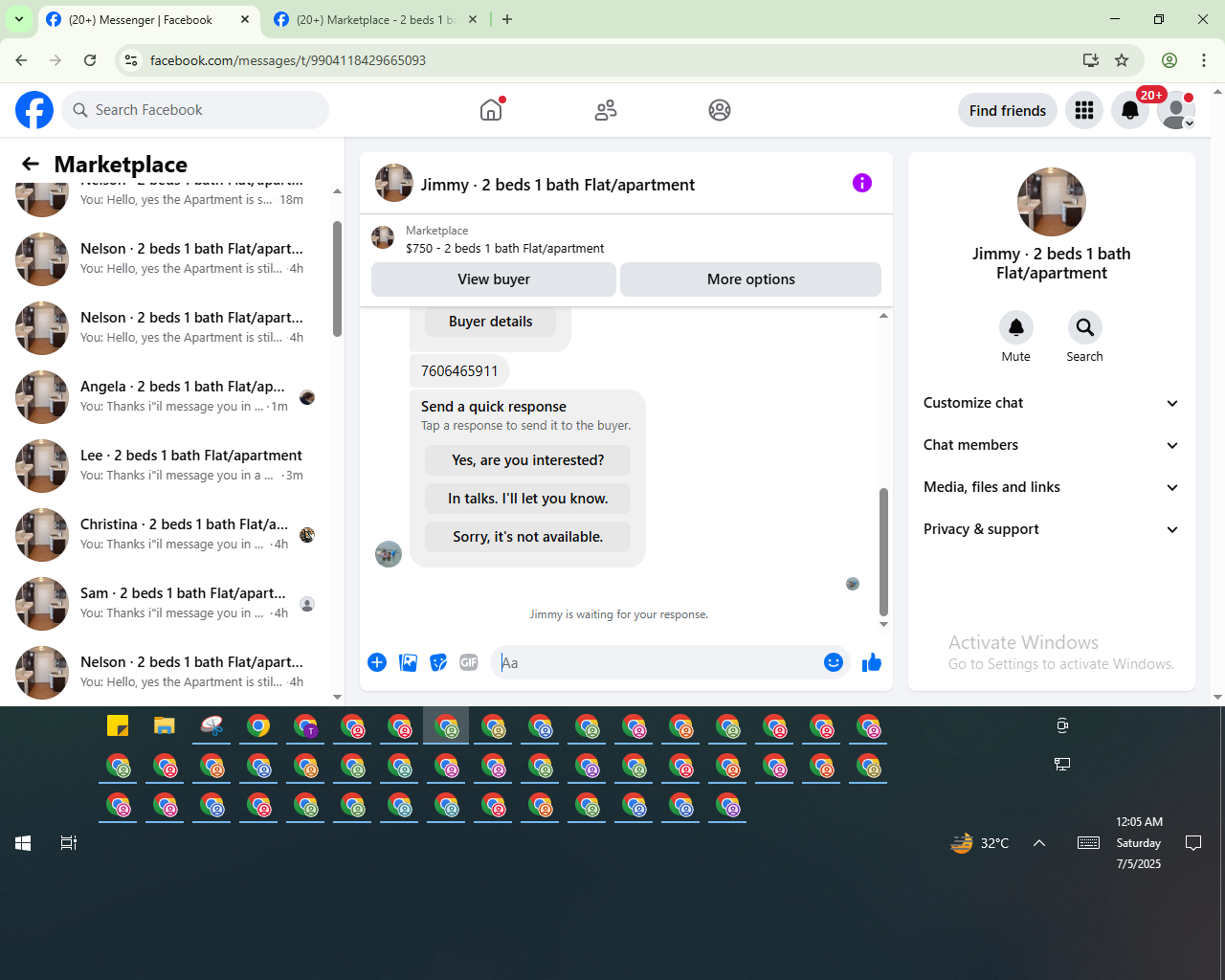Click the browser address bar URL
This screenshot has height=980, width=1225.
coord(288,60)
